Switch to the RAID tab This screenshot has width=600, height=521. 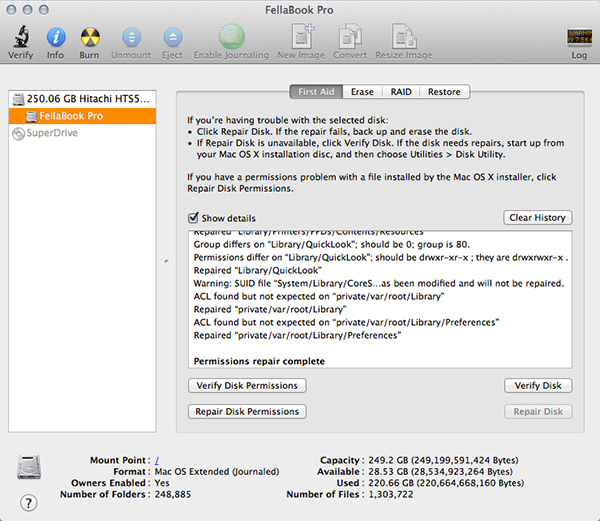coord(401,92)
